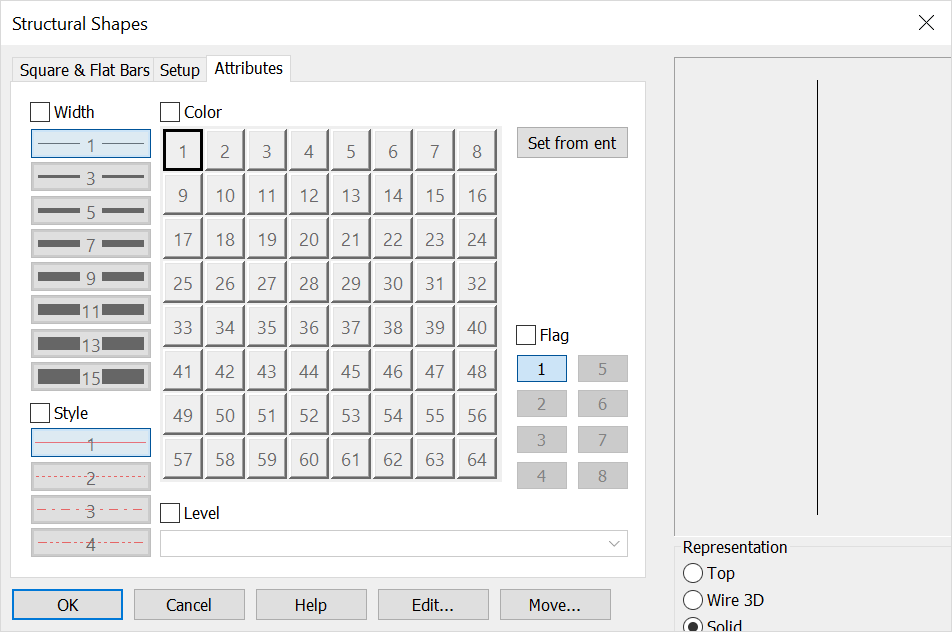Open the Level dropdown list

pyautogui.click(x=614, y=543)
